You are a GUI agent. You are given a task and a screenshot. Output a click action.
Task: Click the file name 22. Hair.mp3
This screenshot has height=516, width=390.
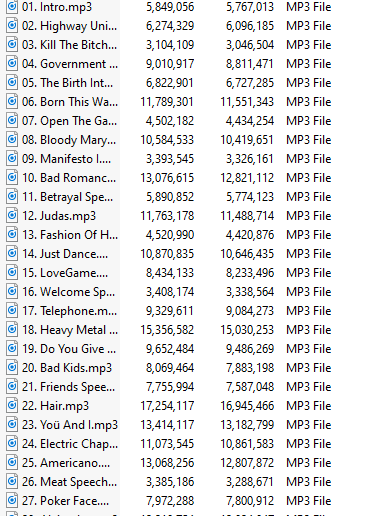(x=56, y=406)
